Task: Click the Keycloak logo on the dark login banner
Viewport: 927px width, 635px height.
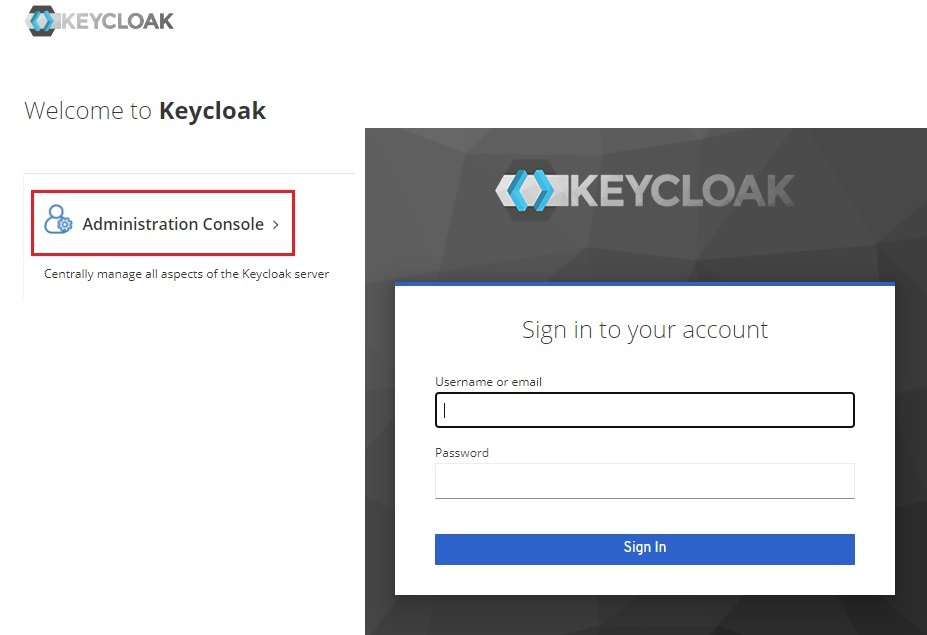Action: 644,189
